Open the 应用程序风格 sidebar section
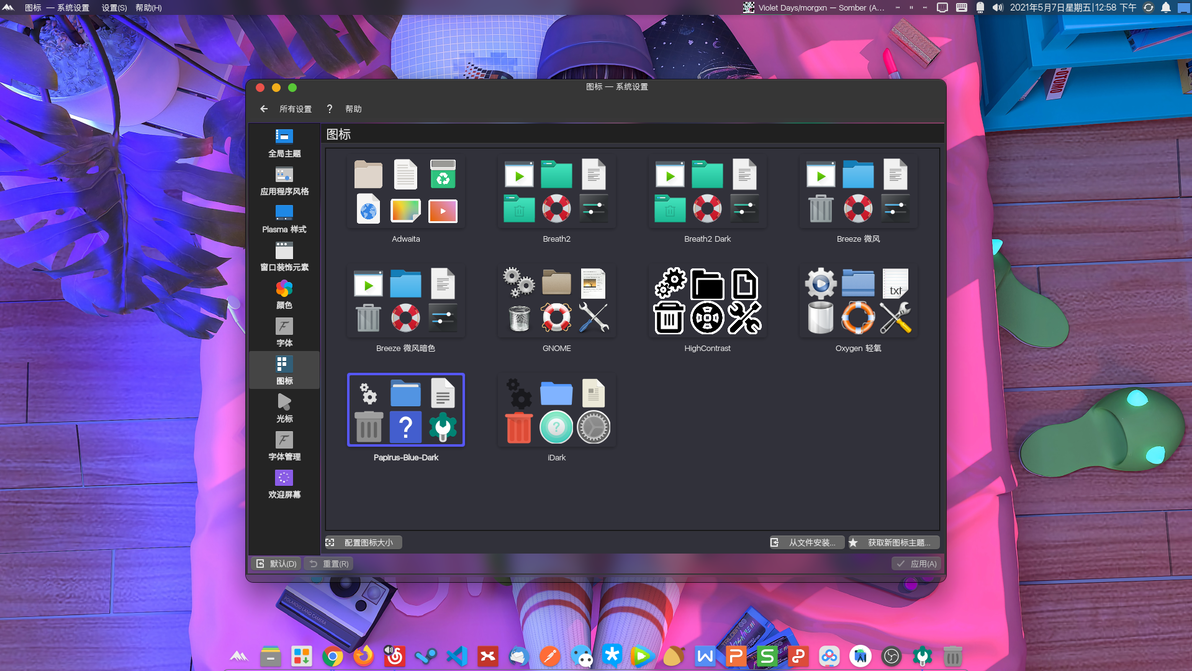The height and width of the screenshot is (671, 1192). pos(284,181)
